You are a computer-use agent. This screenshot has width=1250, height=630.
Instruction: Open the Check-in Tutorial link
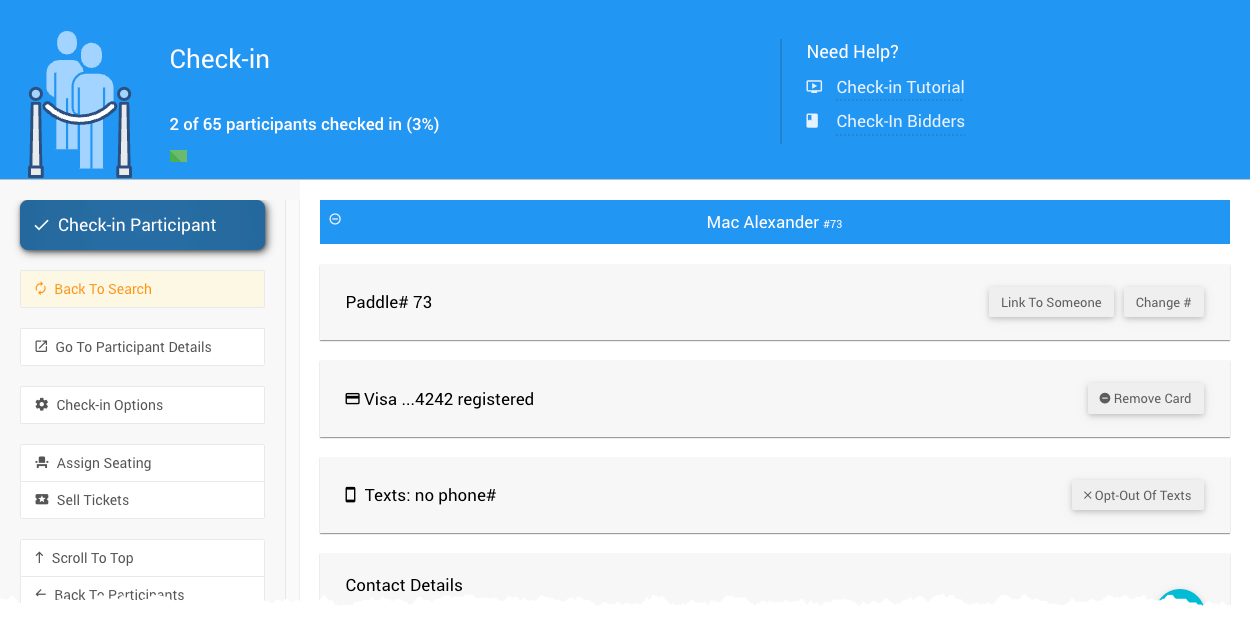900,87
